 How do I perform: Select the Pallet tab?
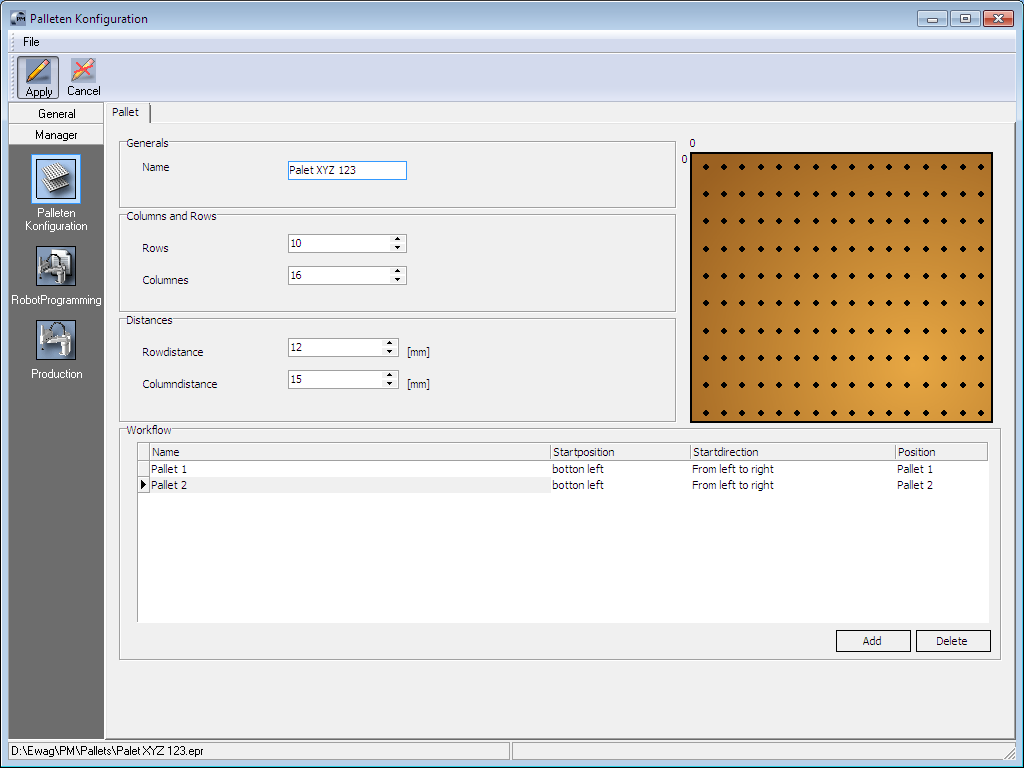tap(126, 112)
